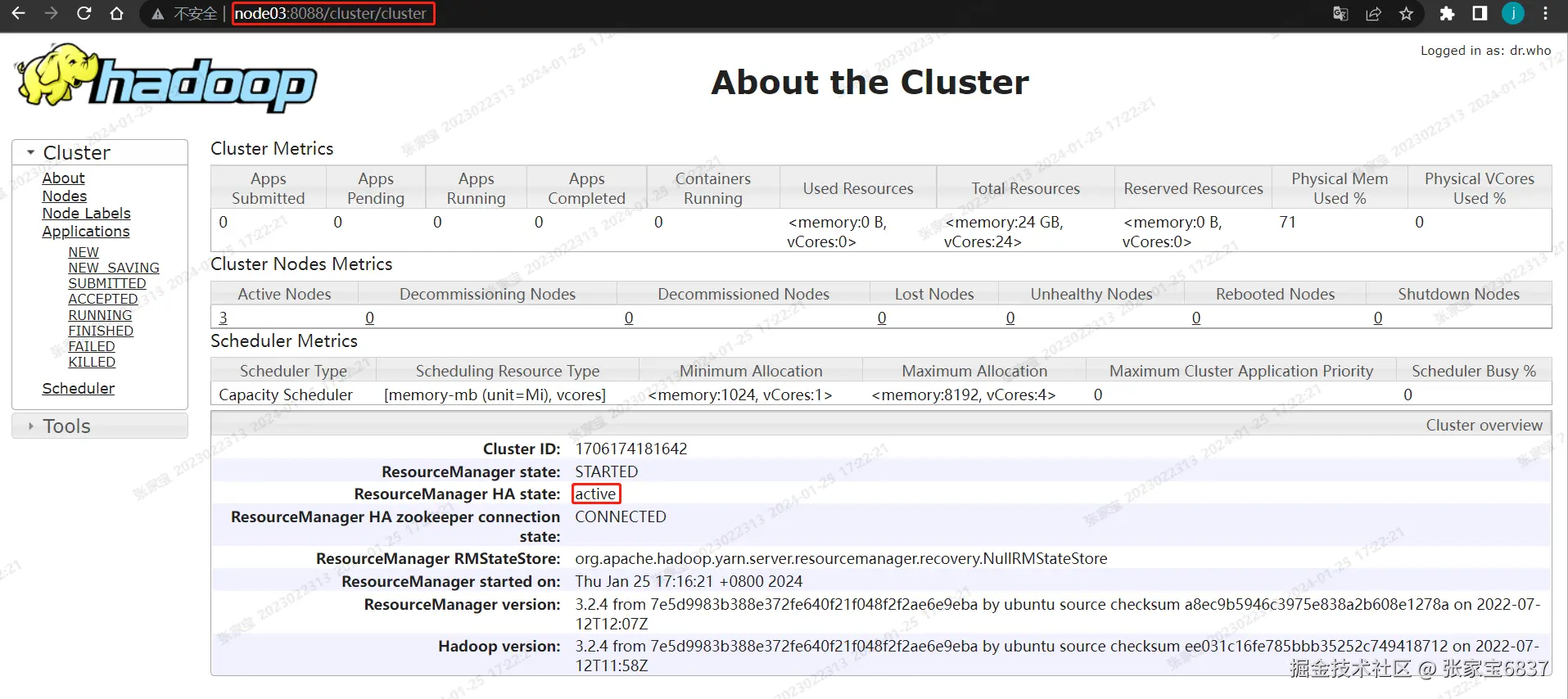
Task: Click the browser back arrow
Action: pos(18,13)
